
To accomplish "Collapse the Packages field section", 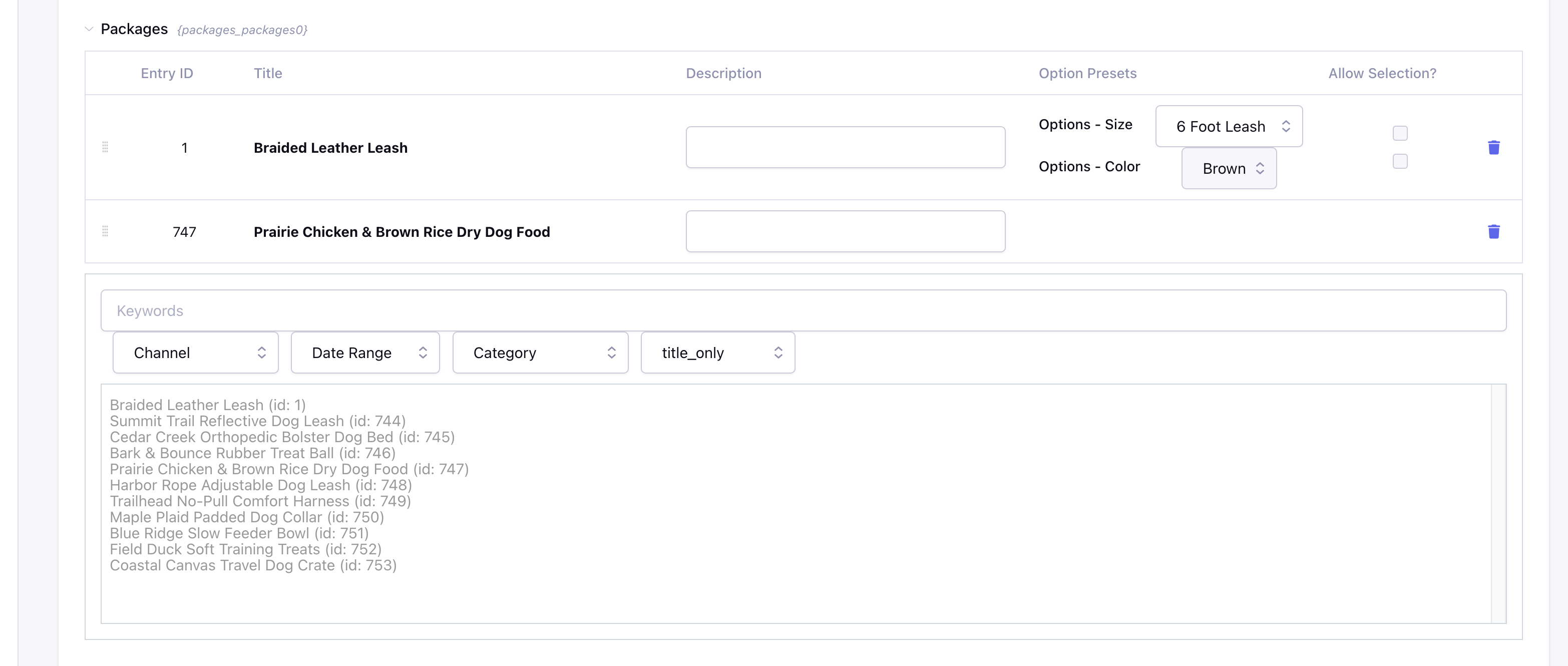I will pyautogui.click(x=89, y=29).
